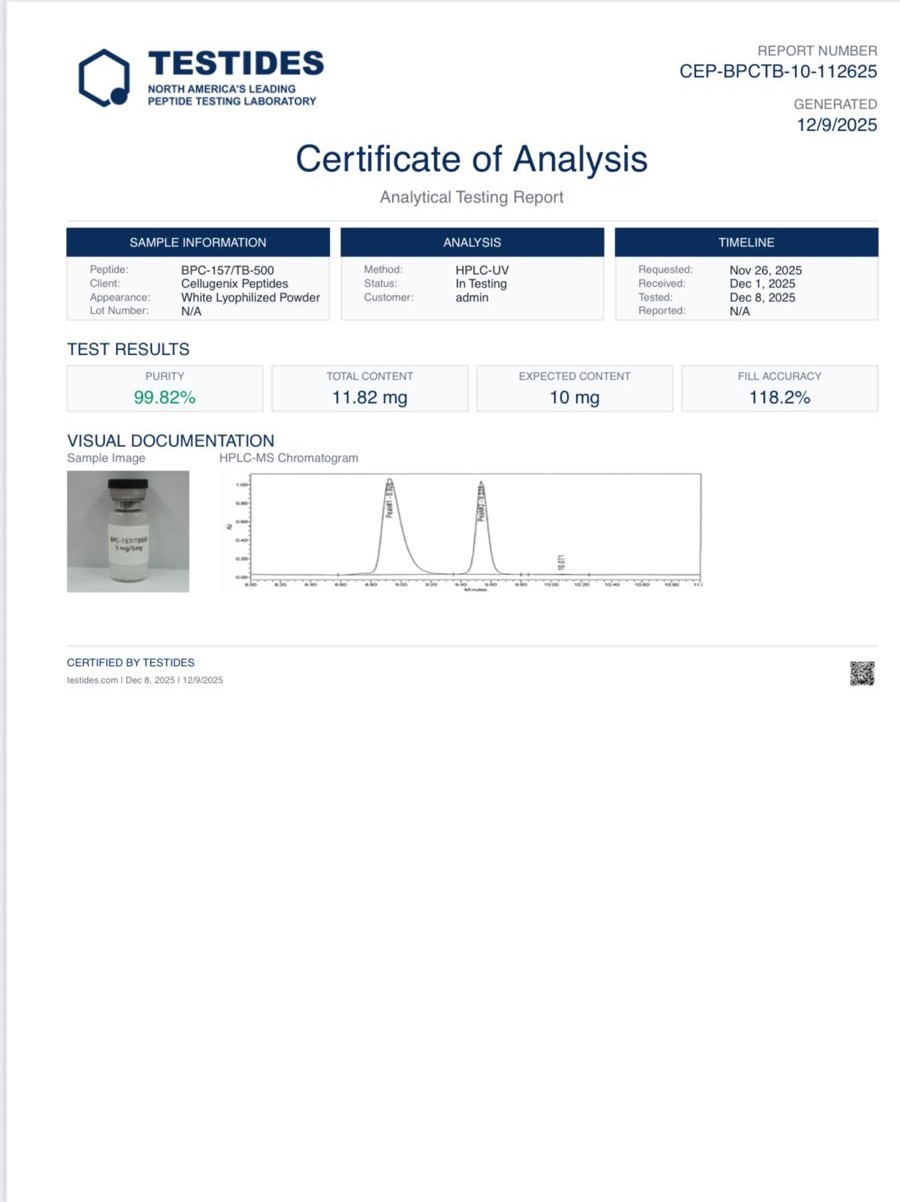Viewport: 900px width, 1202px height.
Task: Open the sample vial image thumbnail
Action: [x=128, y=531]
